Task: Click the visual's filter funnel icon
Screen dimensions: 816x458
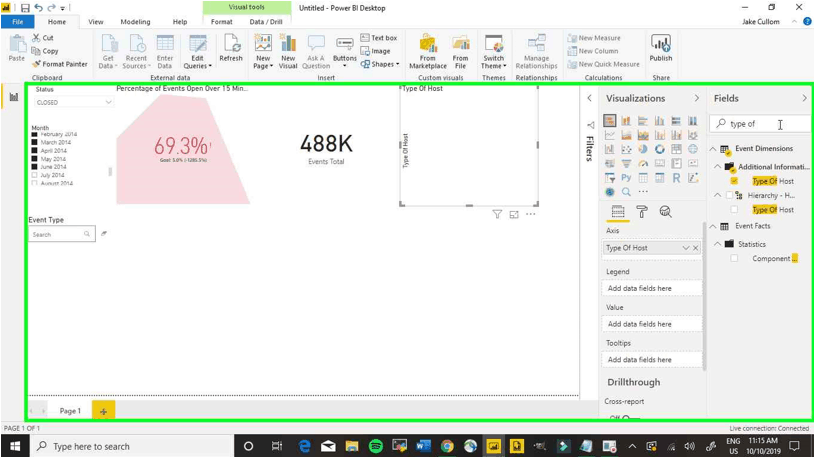Action: pyautogui.click(x=497, y=214)
